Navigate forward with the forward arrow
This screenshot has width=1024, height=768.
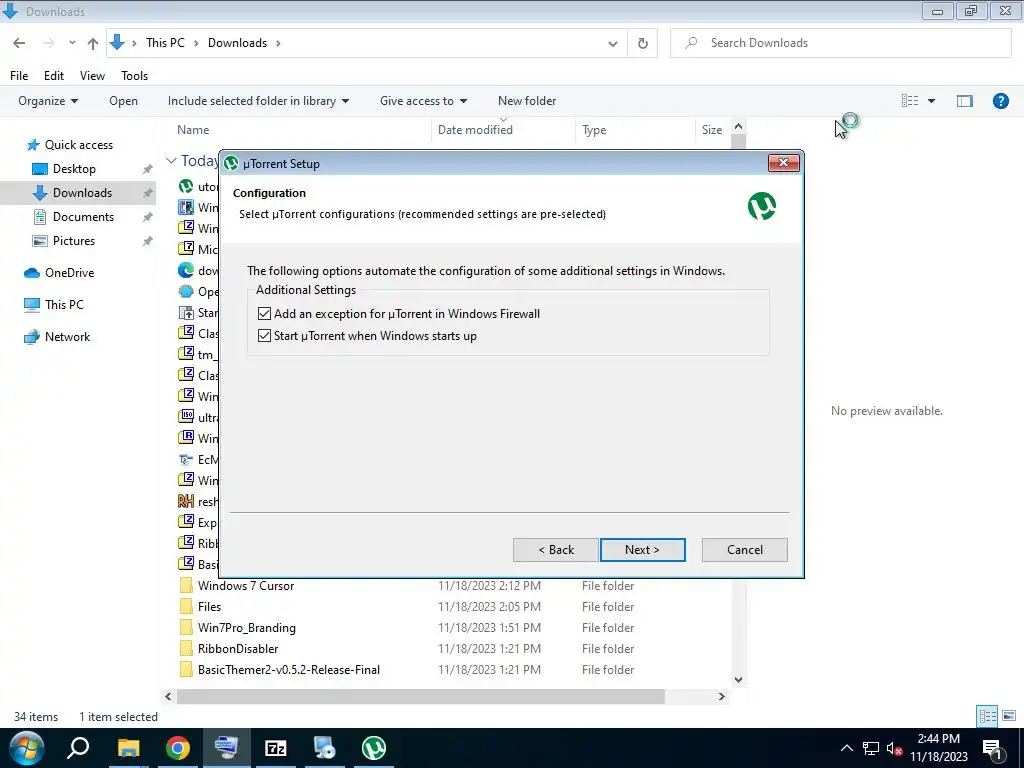click(x=48, y=43)
